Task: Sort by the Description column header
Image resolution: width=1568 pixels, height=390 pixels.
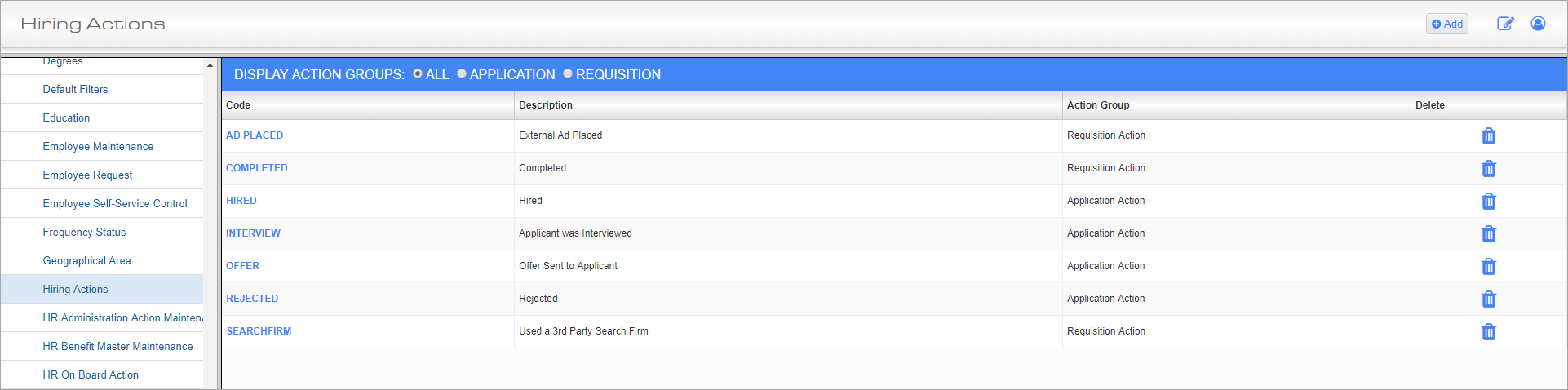Action: (x=546, y=105)
